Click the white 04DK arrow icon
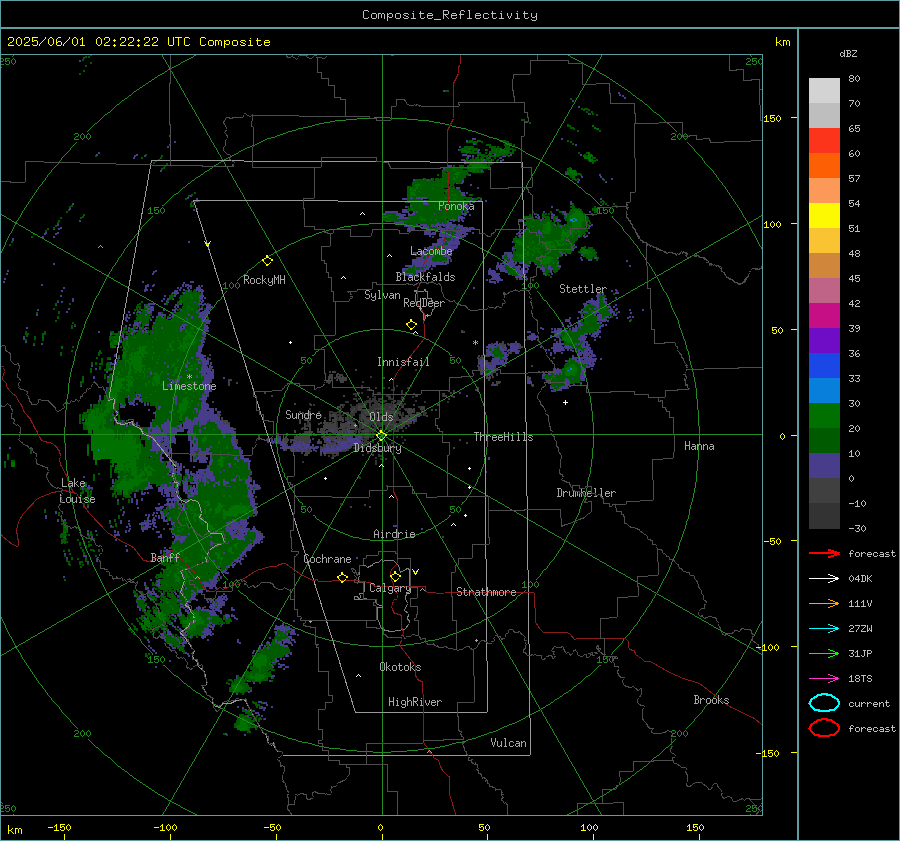 pyautogui.click(x=824, y=579)
